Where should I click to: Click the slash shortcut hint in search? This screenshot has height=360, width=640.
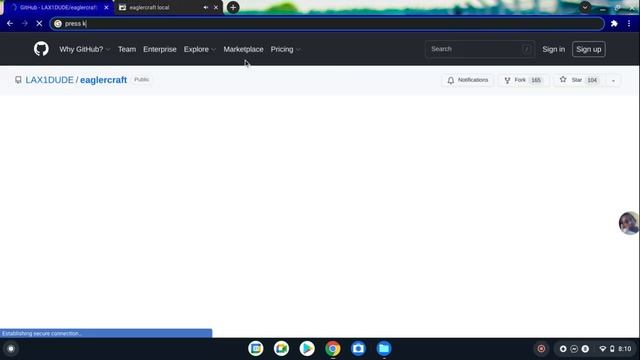[527, 49]
